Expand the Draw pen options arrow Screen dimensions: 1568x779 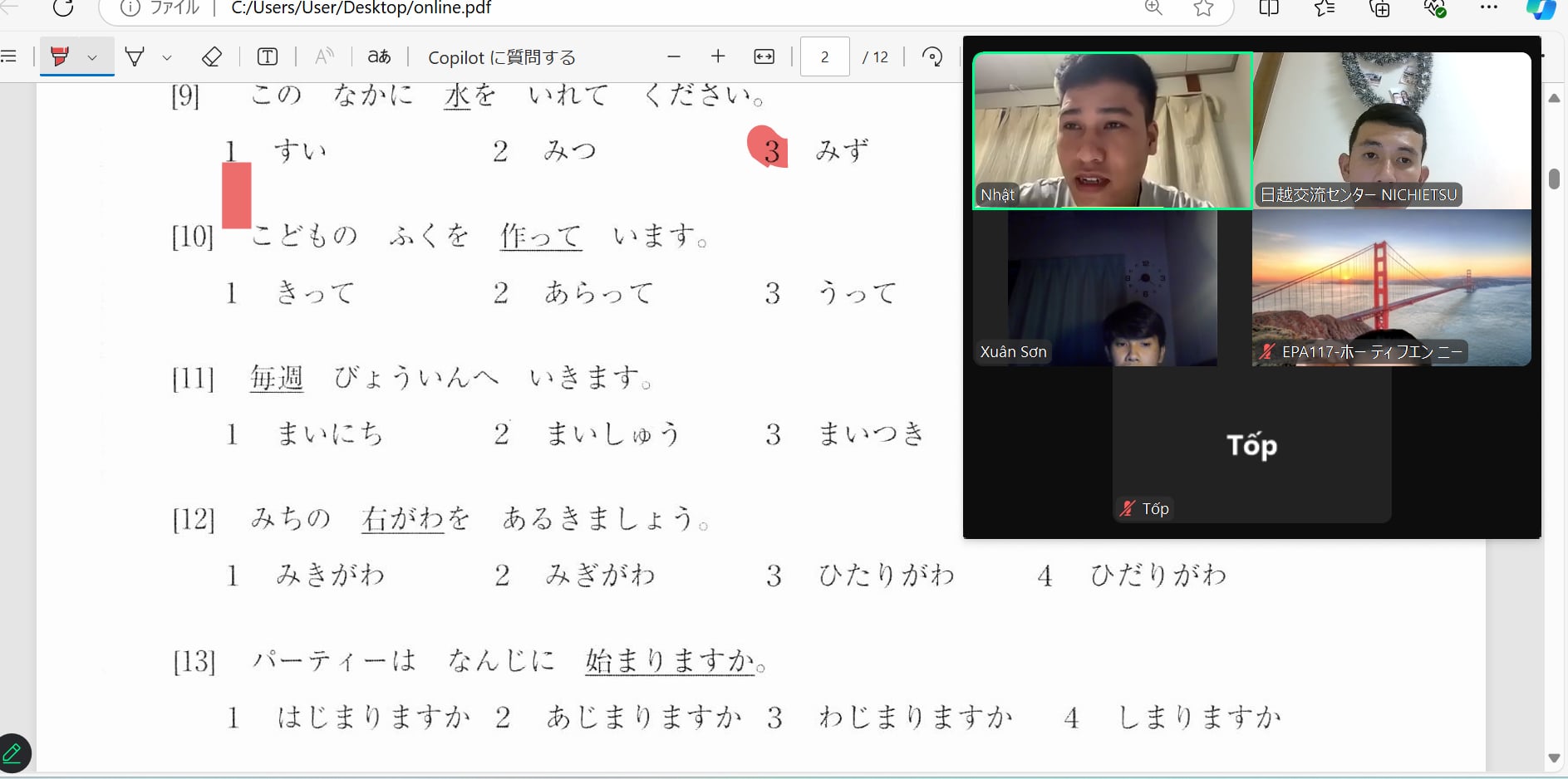[167, 57]
